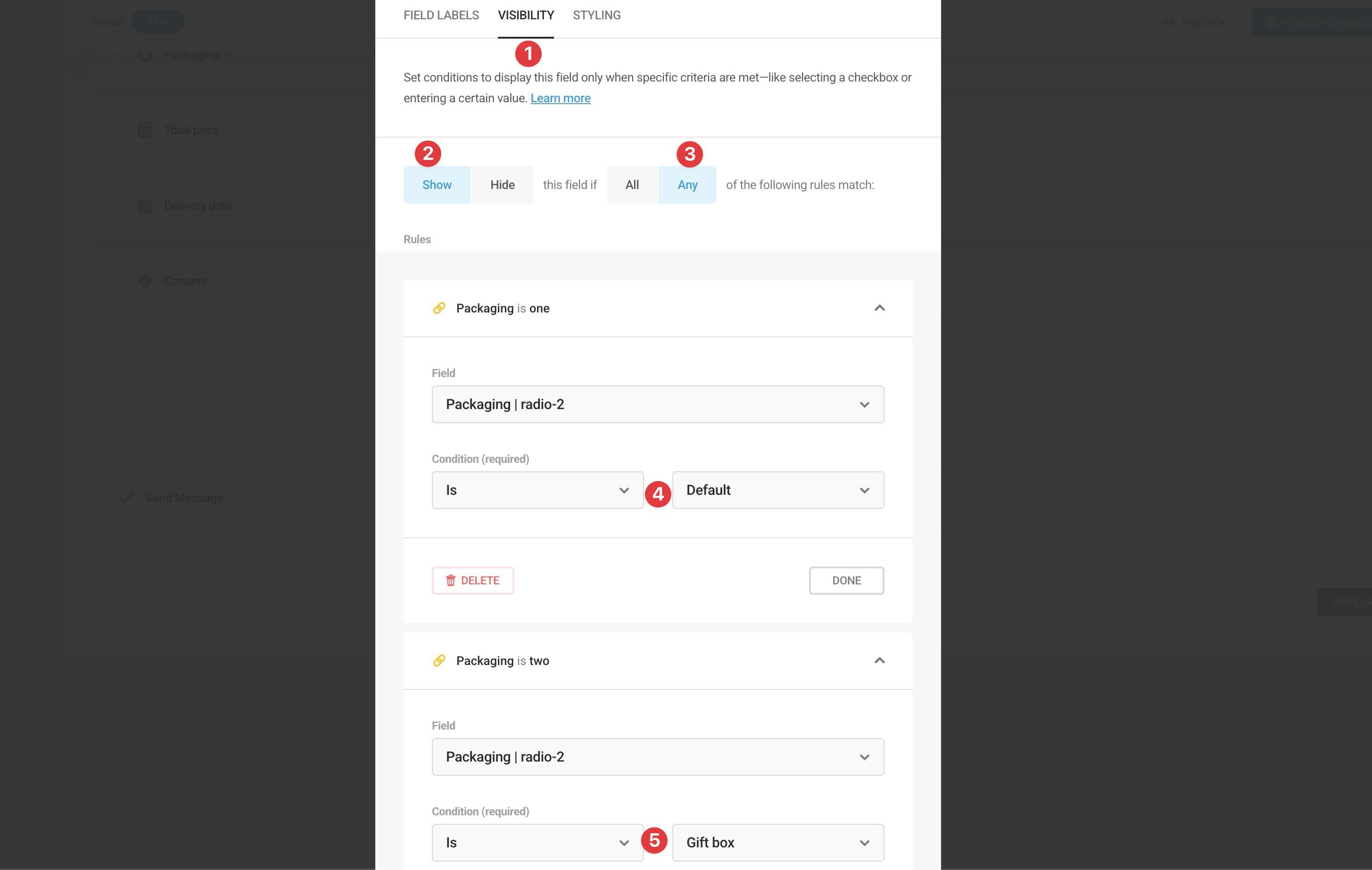Click the shield check icon next to Consent
The image size is (1372, 870).
(x=145, y=281)
